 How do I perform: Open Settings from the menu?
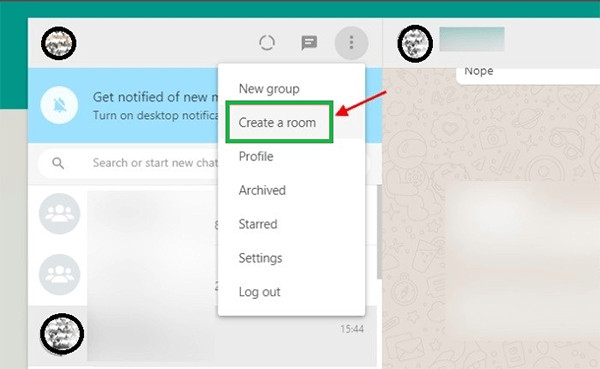[260, 258]
